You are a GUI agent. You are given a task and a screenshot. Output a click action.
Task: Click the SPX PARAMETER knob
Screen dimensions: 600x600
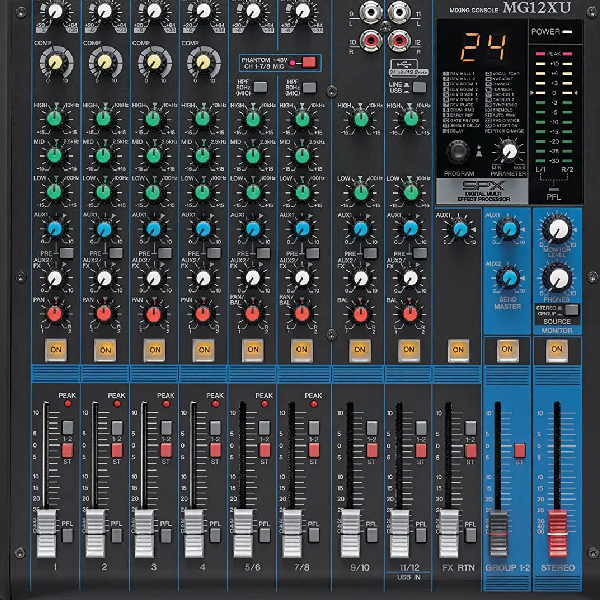coord(509,152)
